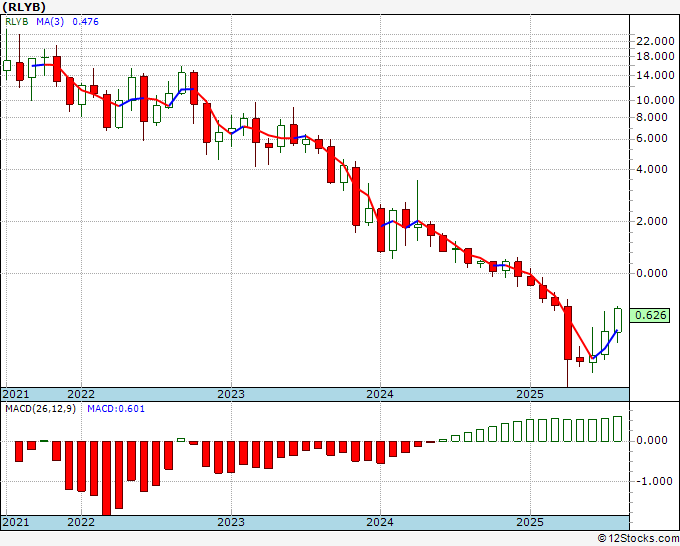This screenshot has height=546, width=680.
Task: Click 2025 on the price chart time axis
Action: 530,394
